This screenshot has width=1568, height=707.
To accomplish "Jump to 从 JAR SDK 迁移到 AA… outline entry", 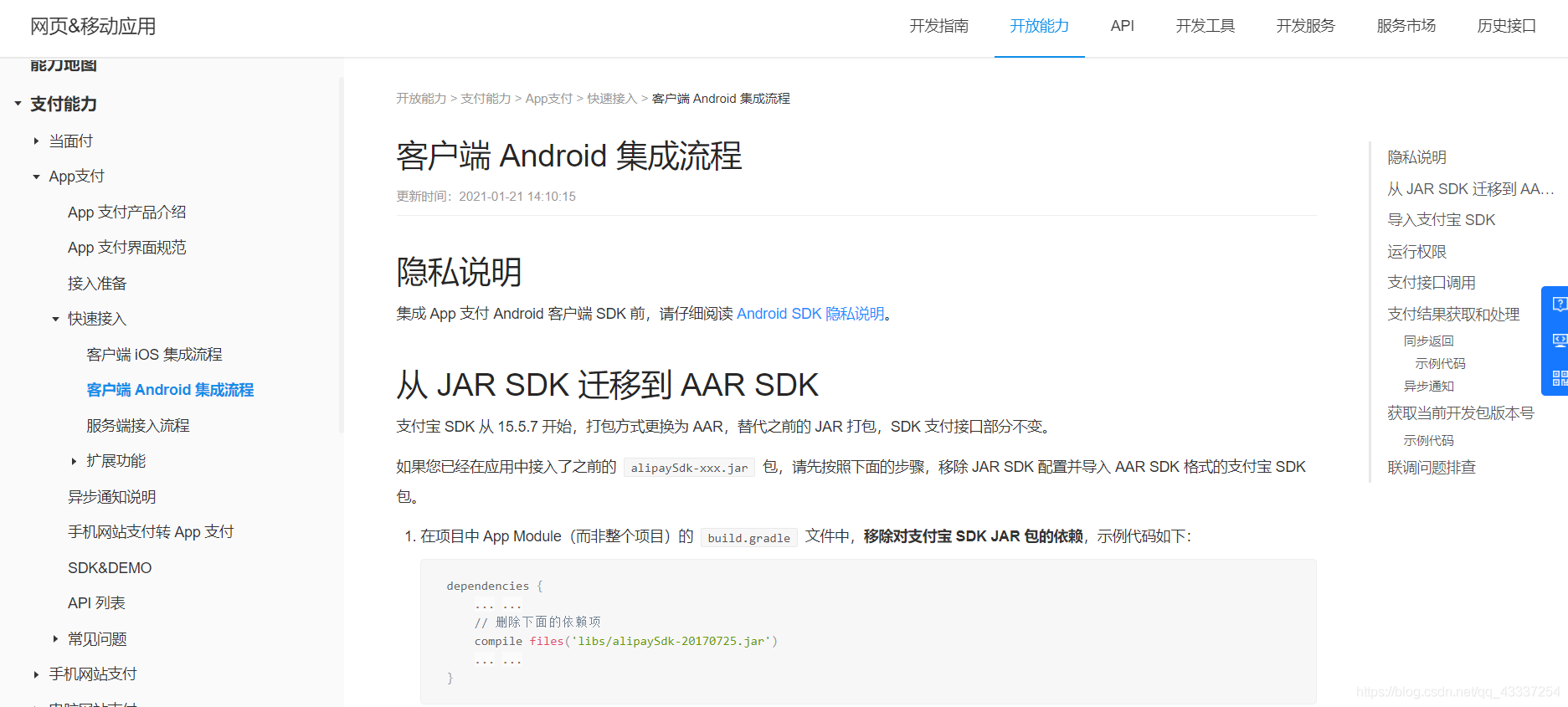I will click(x=1470, y=189).
